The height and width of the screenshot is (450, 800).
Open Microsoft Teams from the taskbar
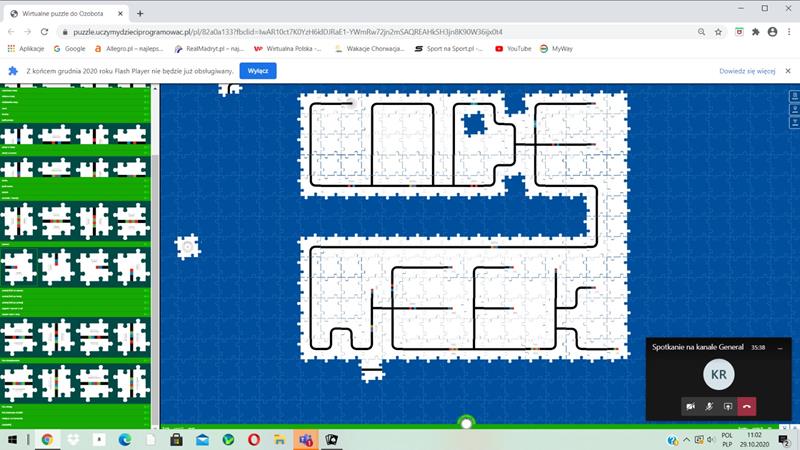coord(306,440)
